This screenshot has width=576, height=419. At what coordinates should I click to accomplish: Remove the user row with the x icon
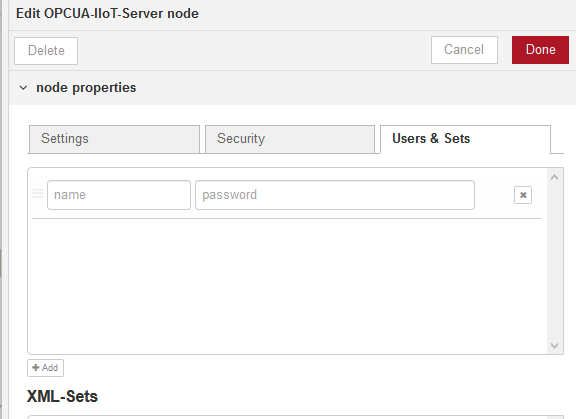(523, 195)
